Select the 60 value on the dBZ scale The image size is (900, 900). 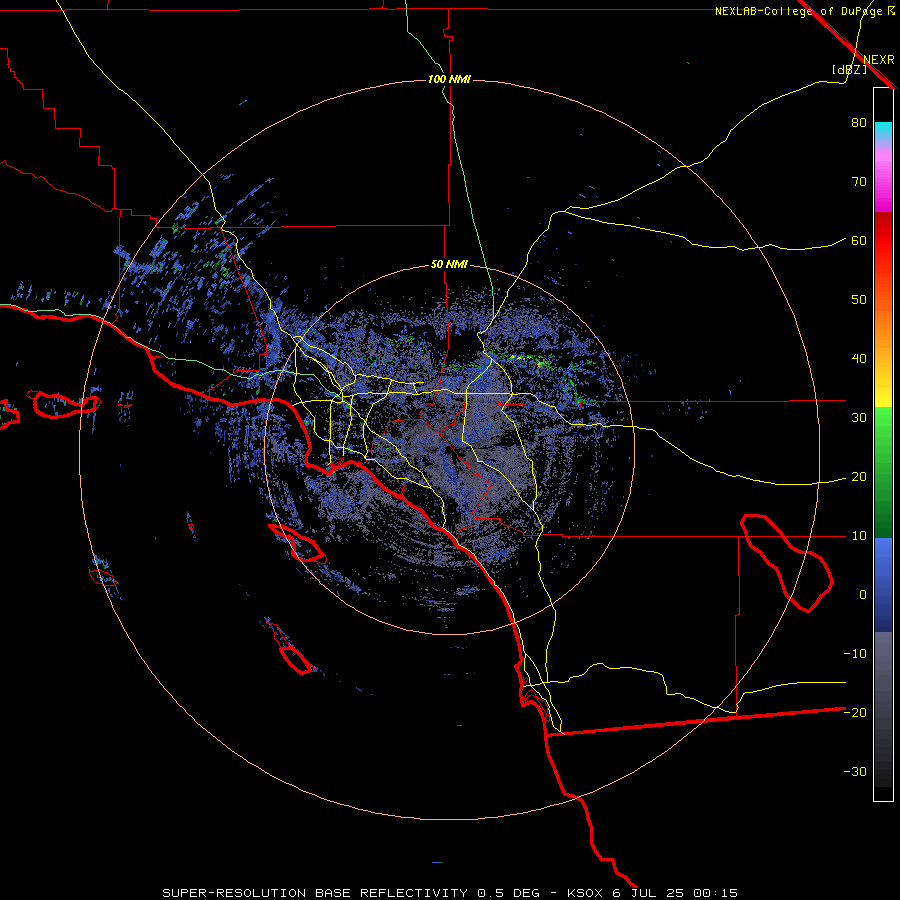tap(859, 240)
